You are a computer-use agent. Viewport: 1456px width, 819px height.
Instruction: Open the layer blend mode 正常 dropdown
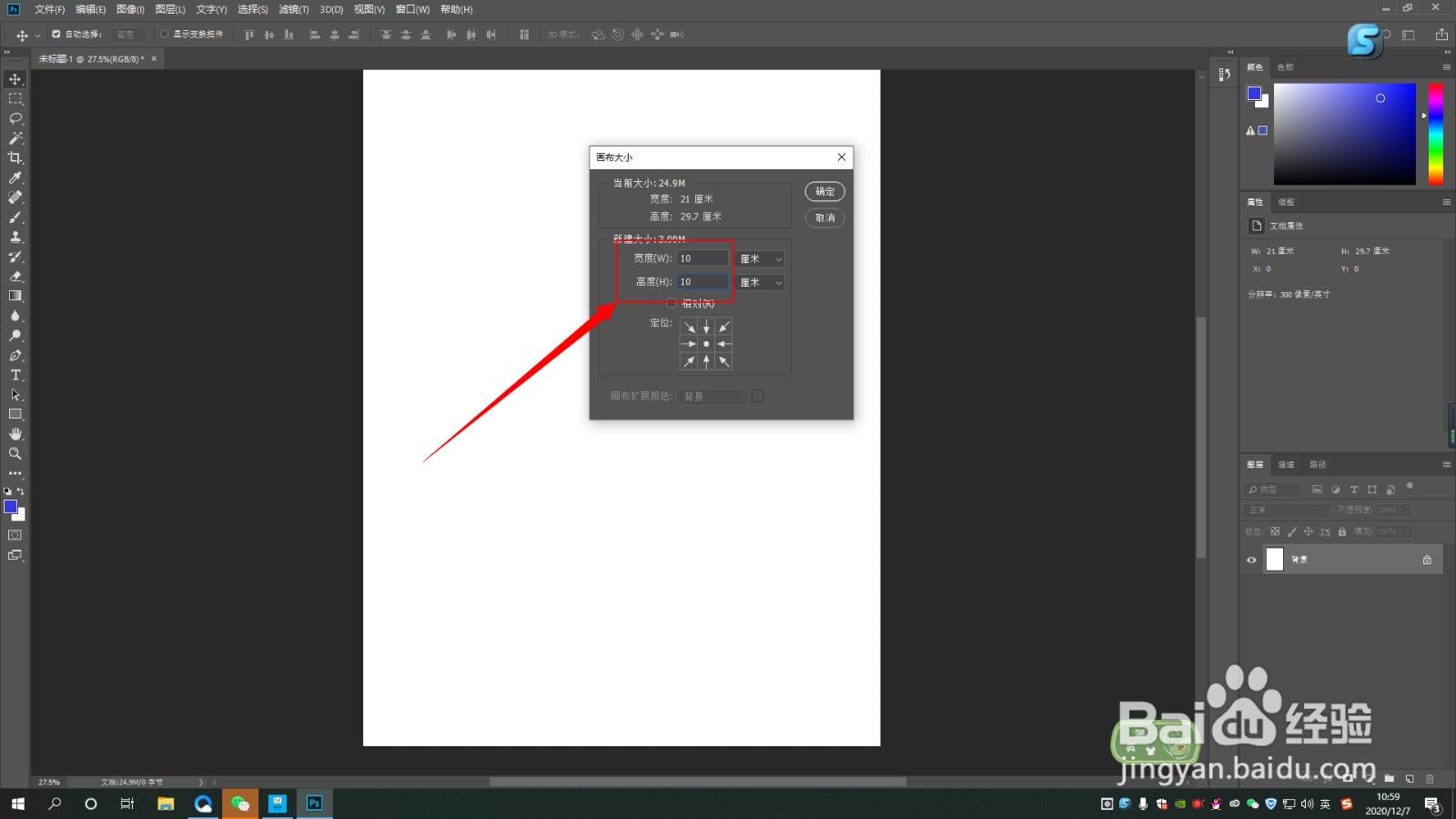(1287, 511)
